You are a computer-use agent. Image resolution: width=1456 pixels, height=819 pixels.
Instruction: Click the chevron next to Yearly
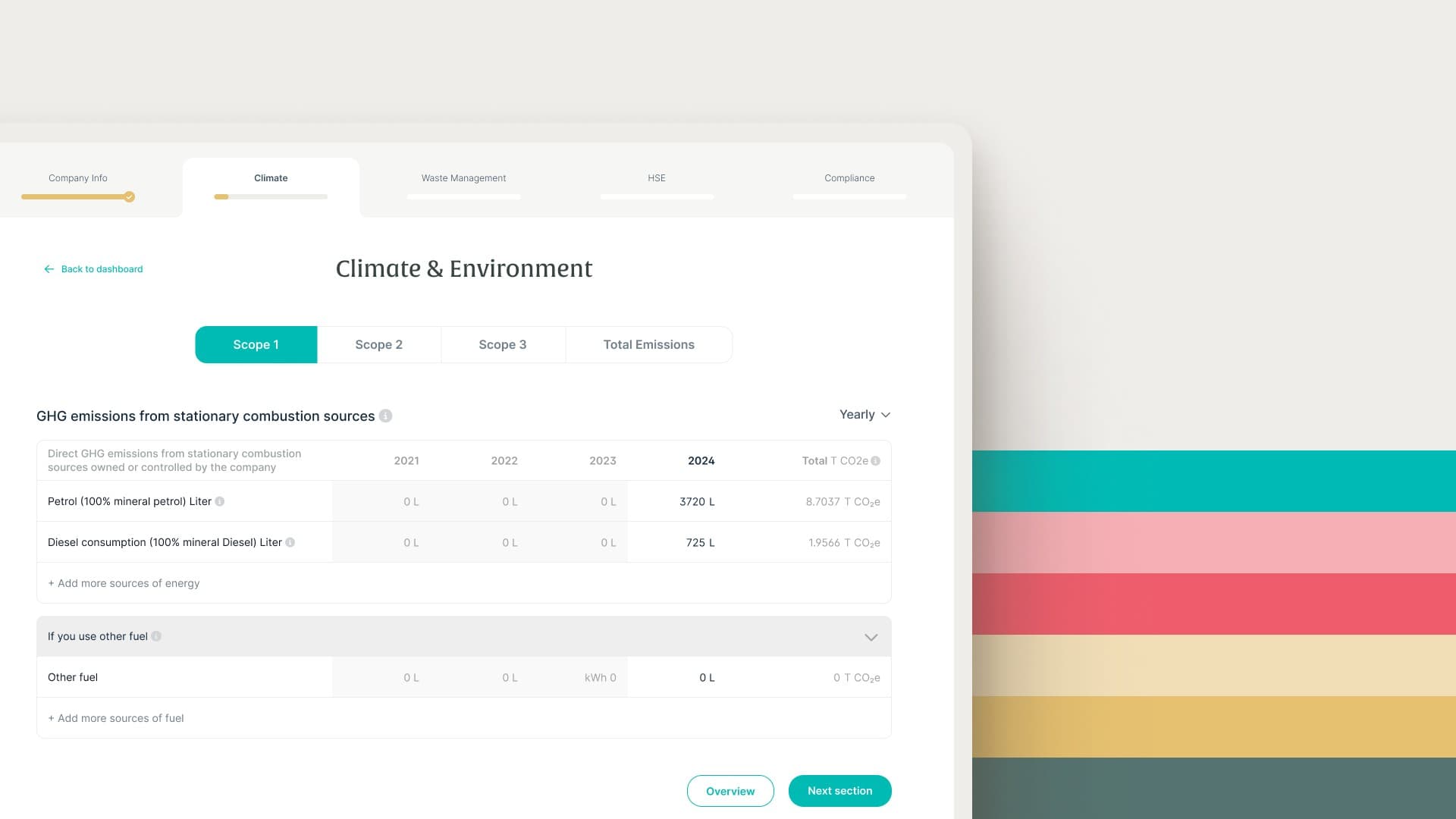coord(886,415)
